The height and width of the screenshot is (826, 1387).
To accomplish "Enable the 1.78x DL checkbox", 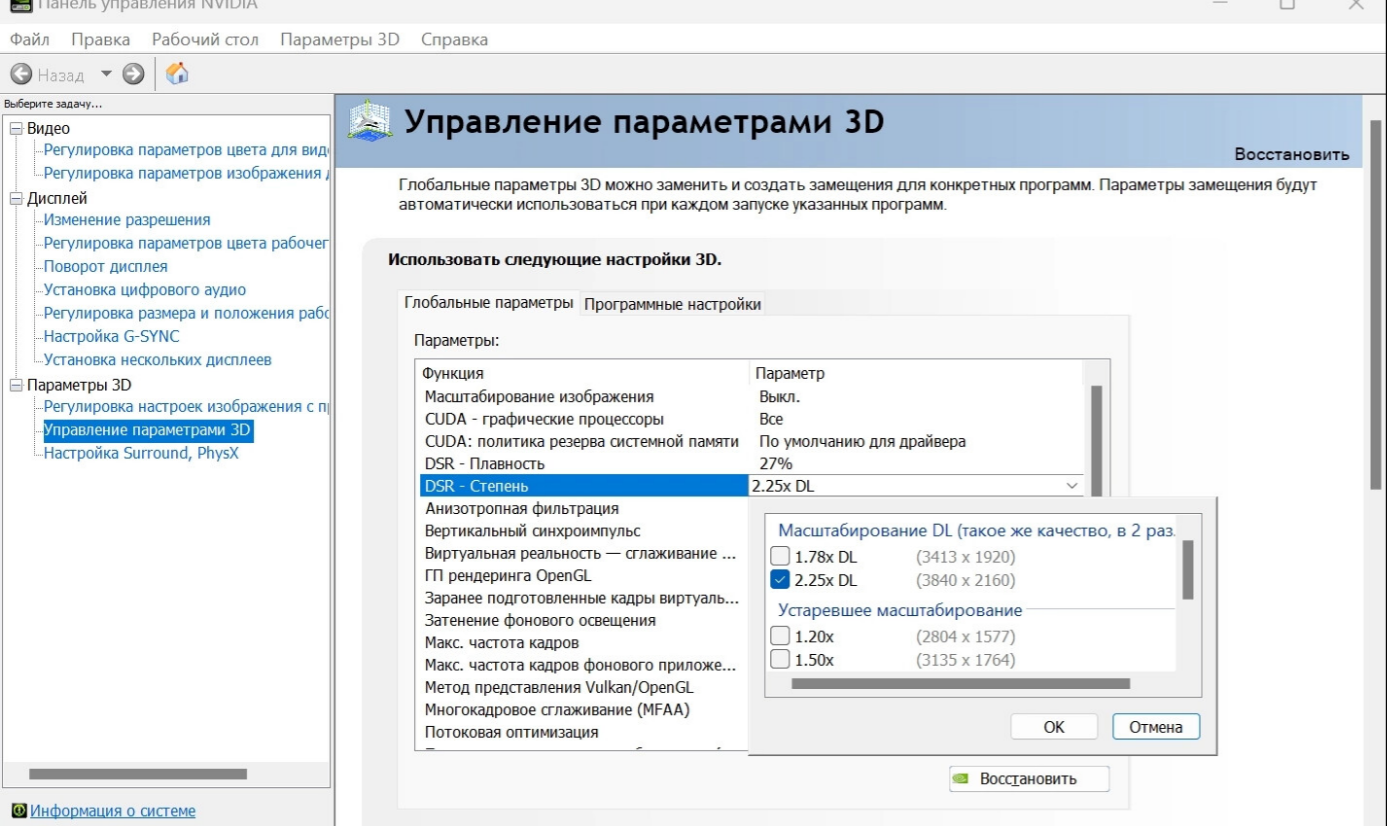I will pos(780,557).
